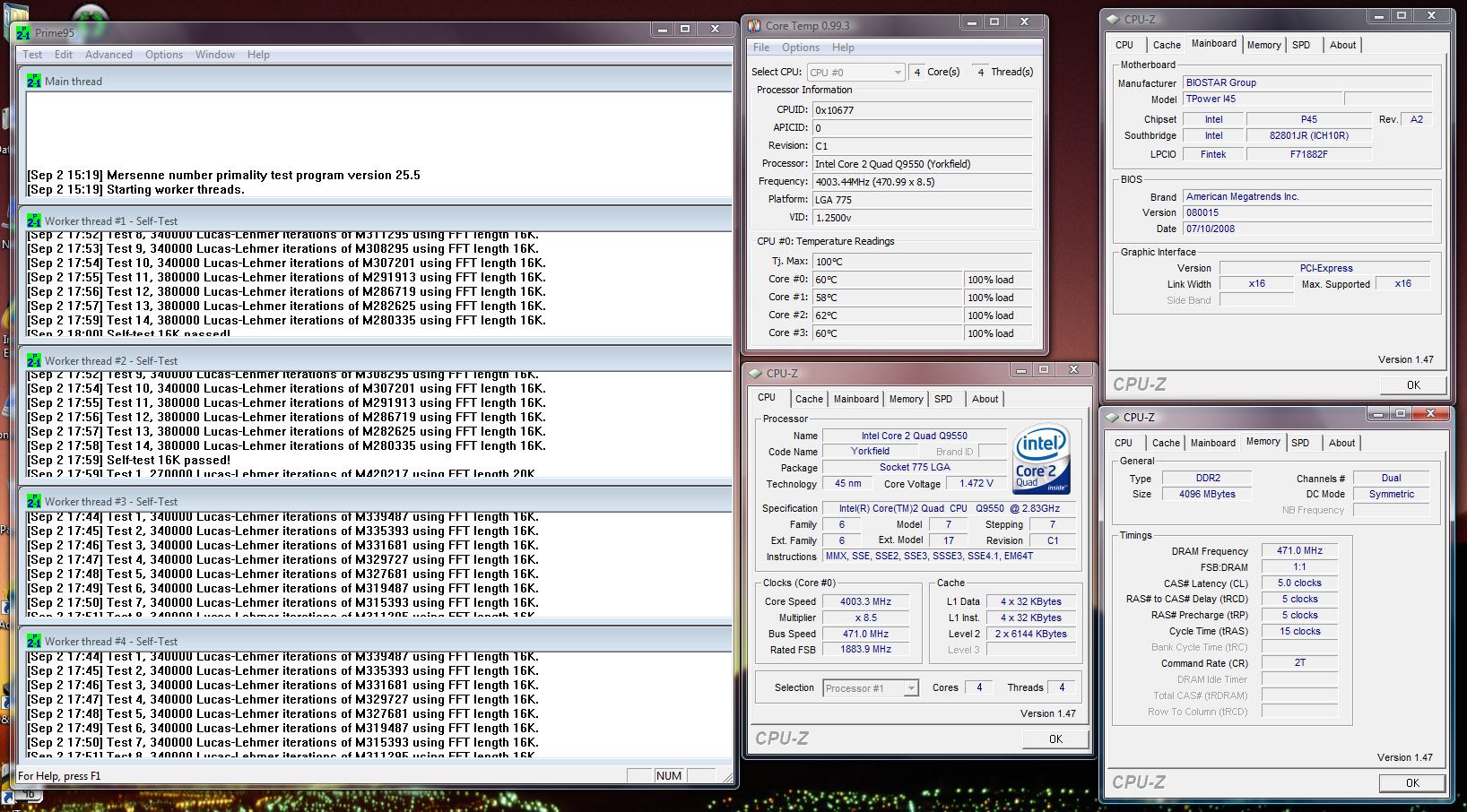Click OK in the CPU-Z Mainboard window
The width and height of the screenshot is (1467, 812).
tap(1413, 385)
